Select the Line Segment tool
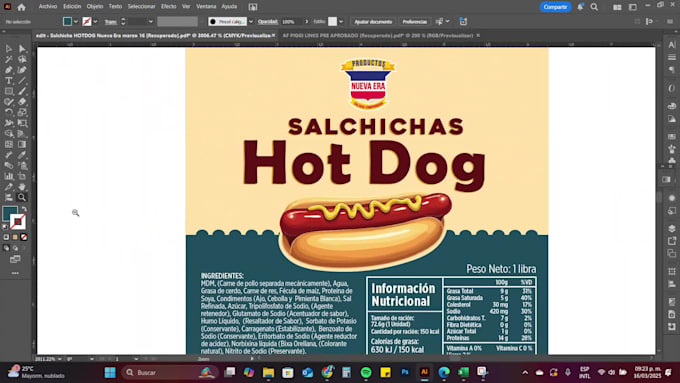Viewport: 680px width, 383px height. 22,80
